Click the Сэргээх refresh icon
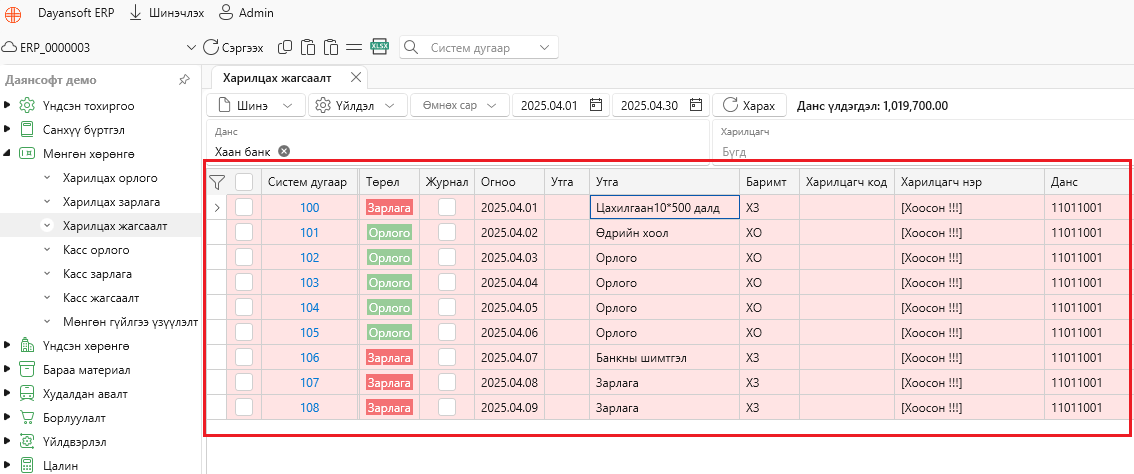1134x474 pixels. tap(210, 47)
